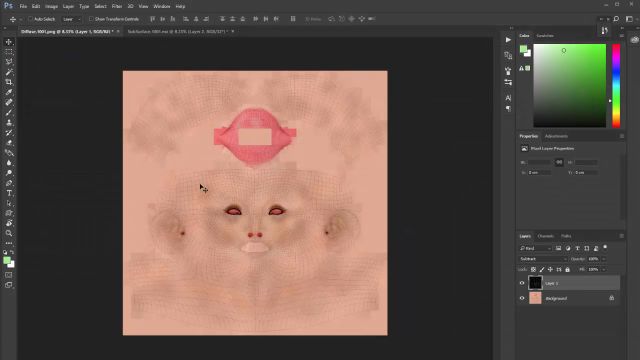
Task: Open the Fill slider dropdown arrow
Action: click(x=604, y=269)
